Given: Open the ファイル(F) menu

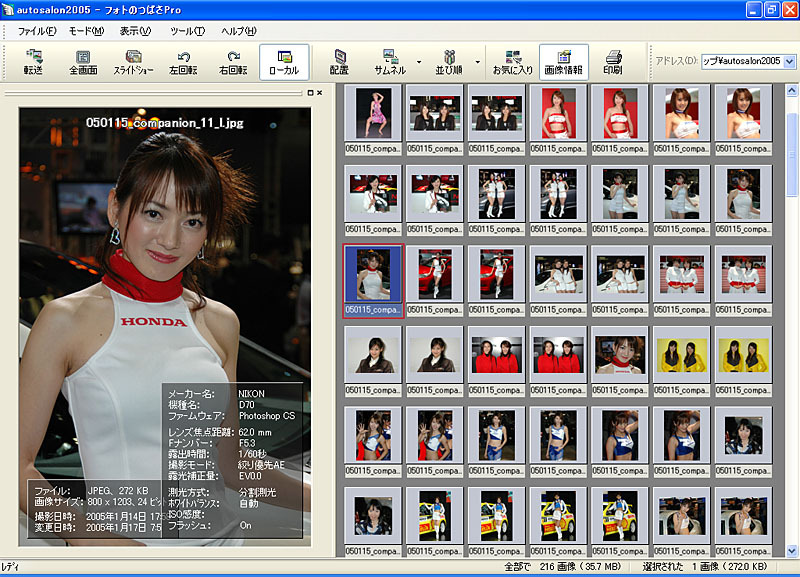Looking at the screenshot, I should (37, 31).
